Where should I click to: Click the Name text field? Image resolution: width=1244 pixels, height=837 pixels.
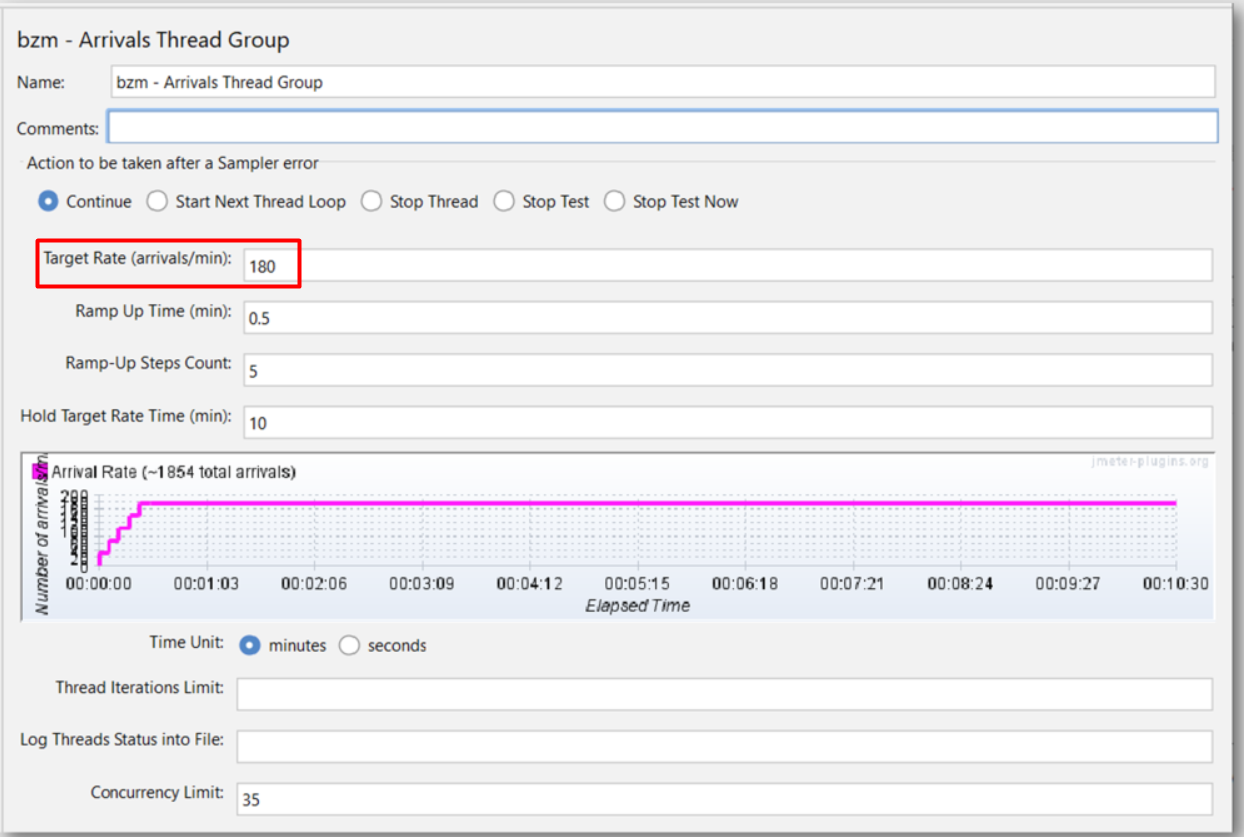click(x=662, y=82)
